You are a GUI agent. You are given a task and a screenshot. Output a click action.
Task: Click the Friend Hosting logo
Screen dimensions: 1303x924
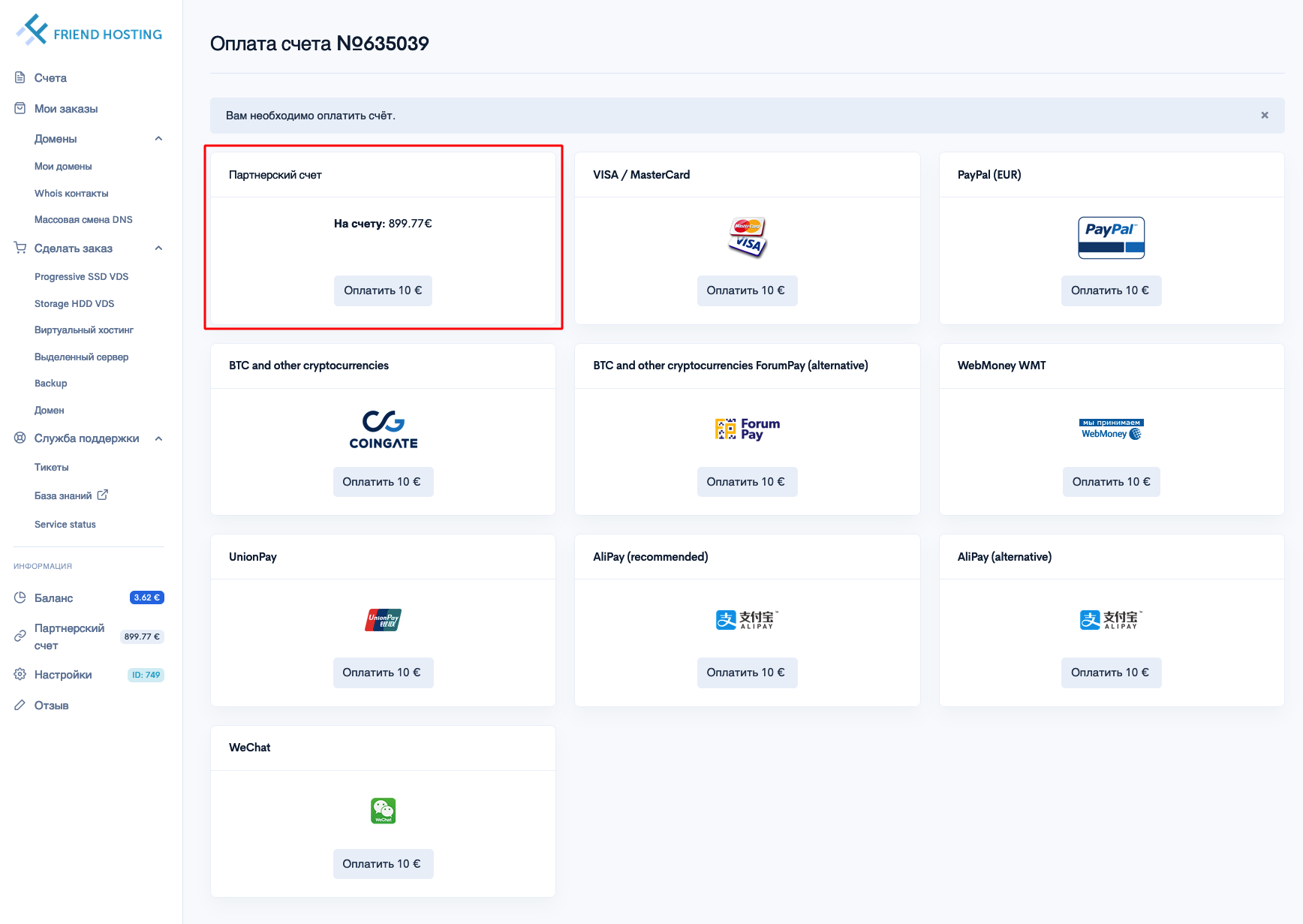[x=89, y=30]
